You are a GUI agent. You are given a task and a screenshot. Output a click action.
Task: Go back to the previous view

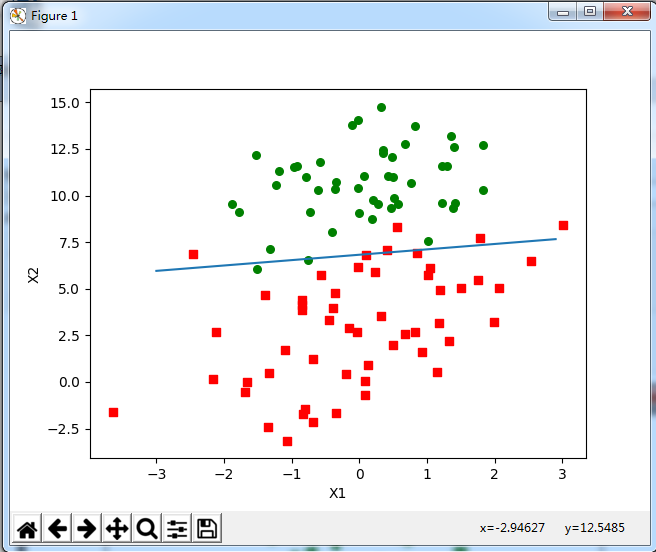click(x=57, y=528)
